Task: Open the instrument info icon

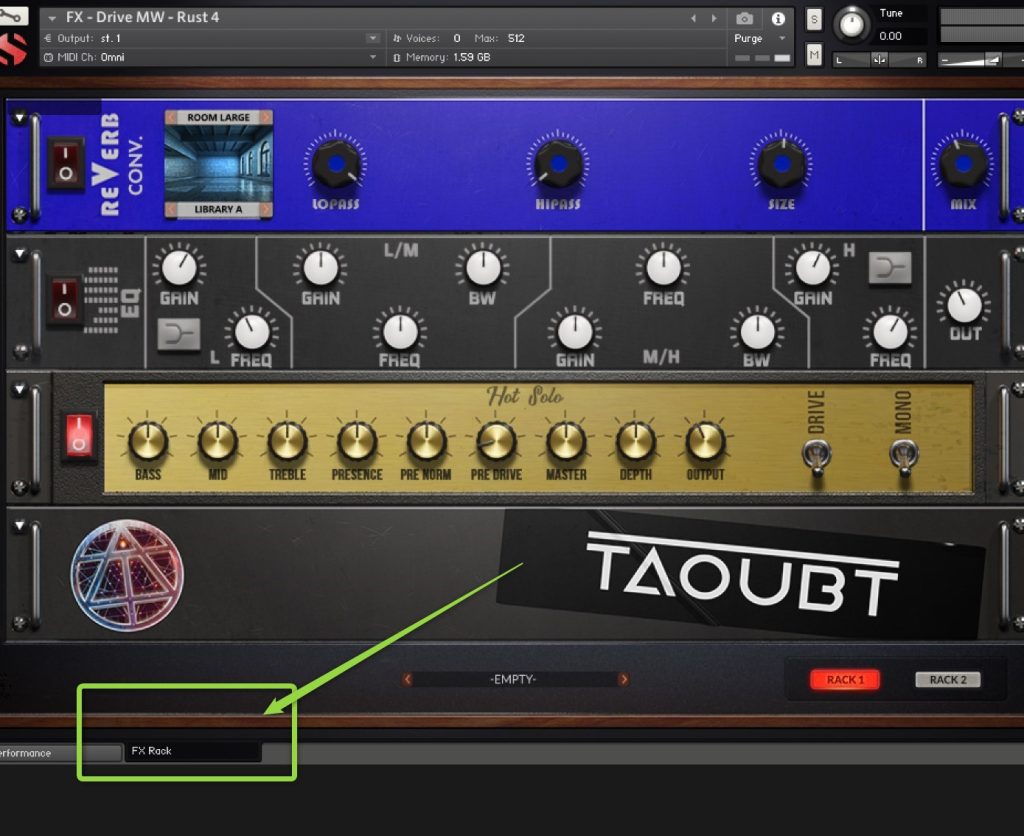Action: point(778,18)
